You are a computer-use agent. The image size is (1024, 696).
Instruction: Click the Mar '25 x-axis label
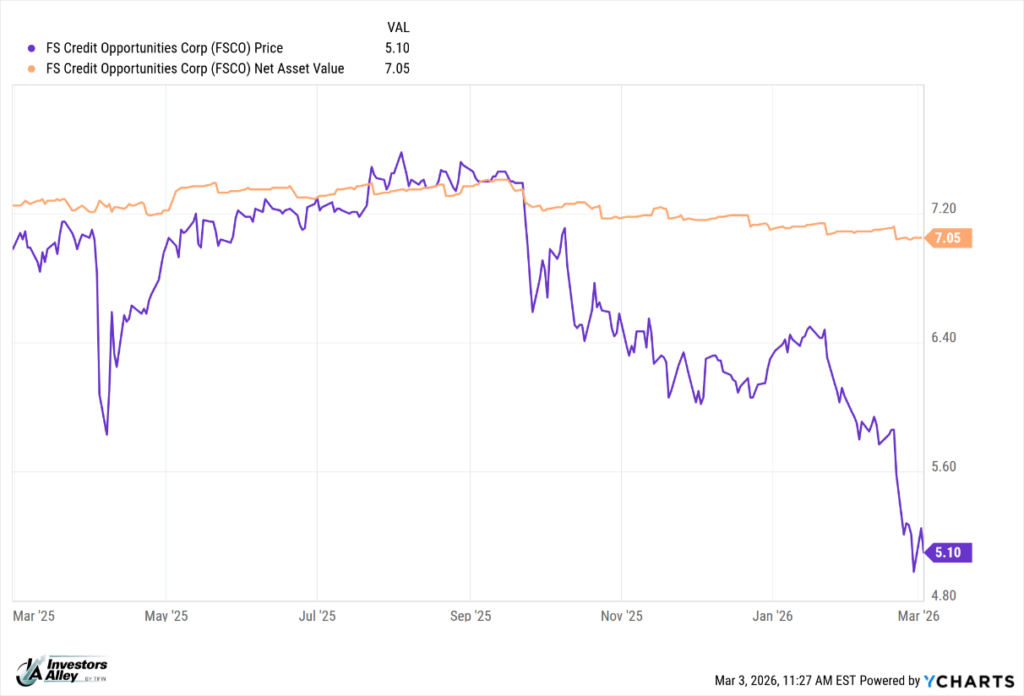pos(31,616)
